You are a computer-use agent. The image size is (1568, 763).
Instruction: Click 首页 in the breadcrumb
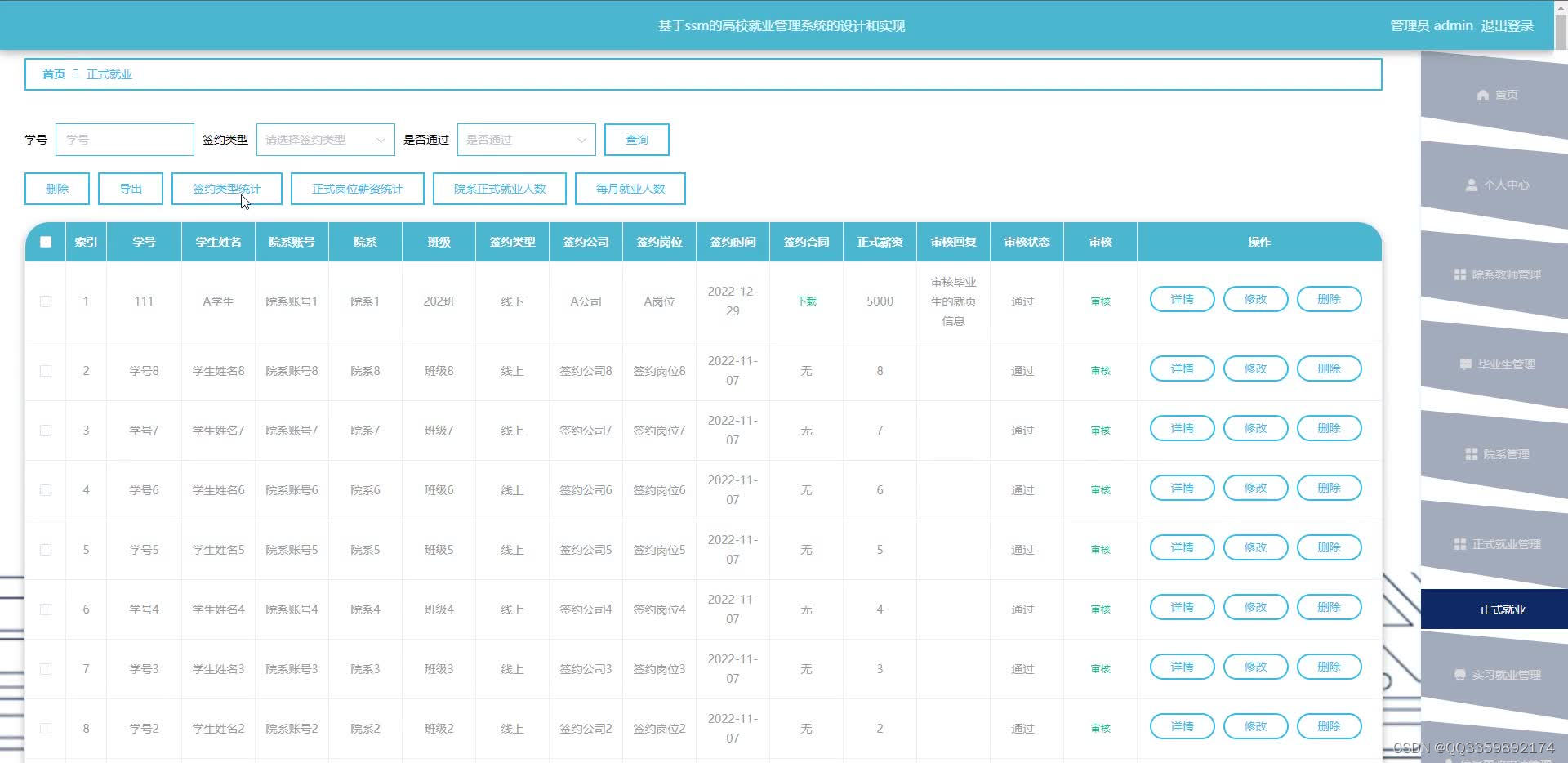(54, 74)
